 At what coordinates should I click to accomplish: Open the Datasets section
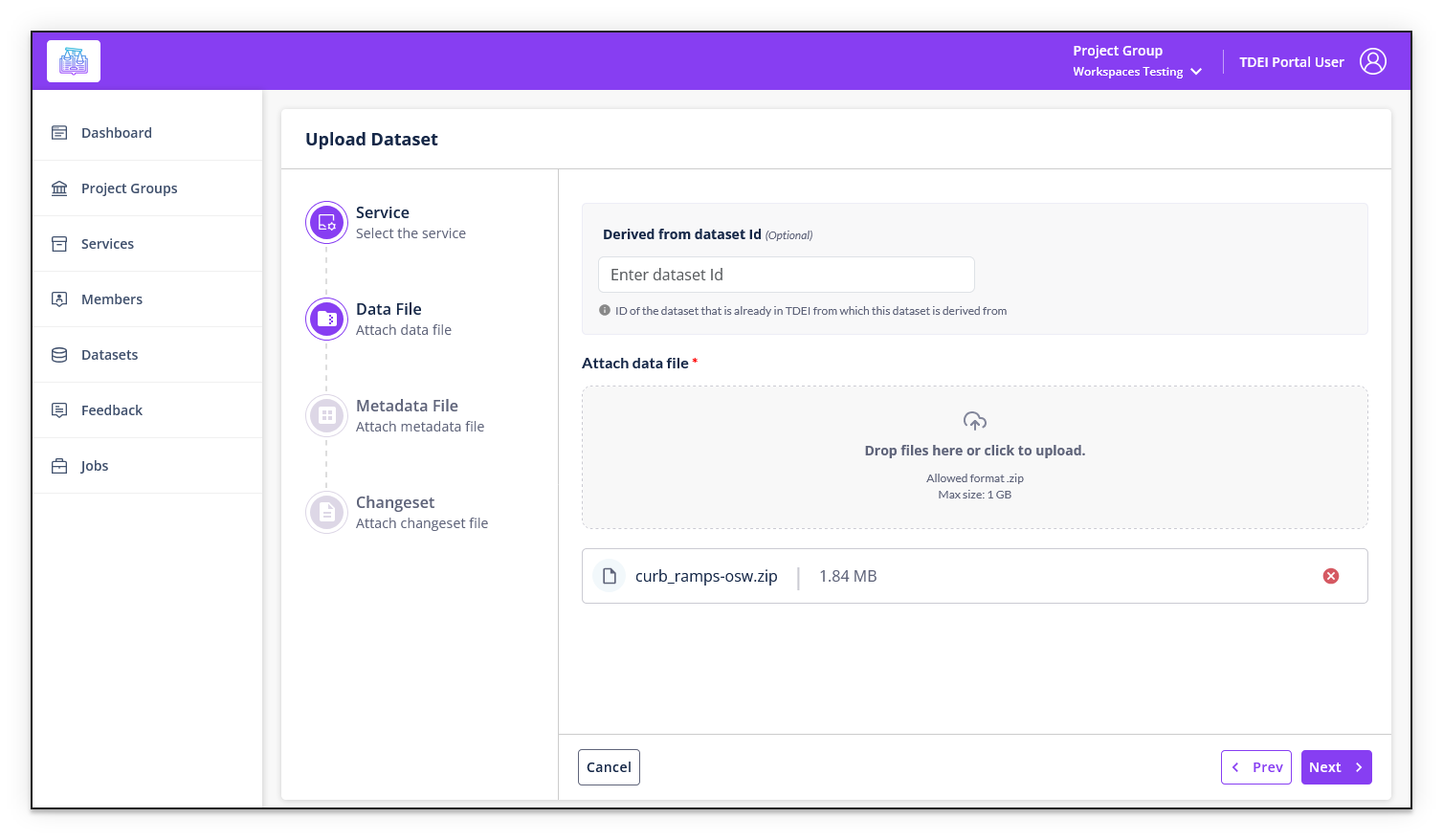[x=109, y=354]
